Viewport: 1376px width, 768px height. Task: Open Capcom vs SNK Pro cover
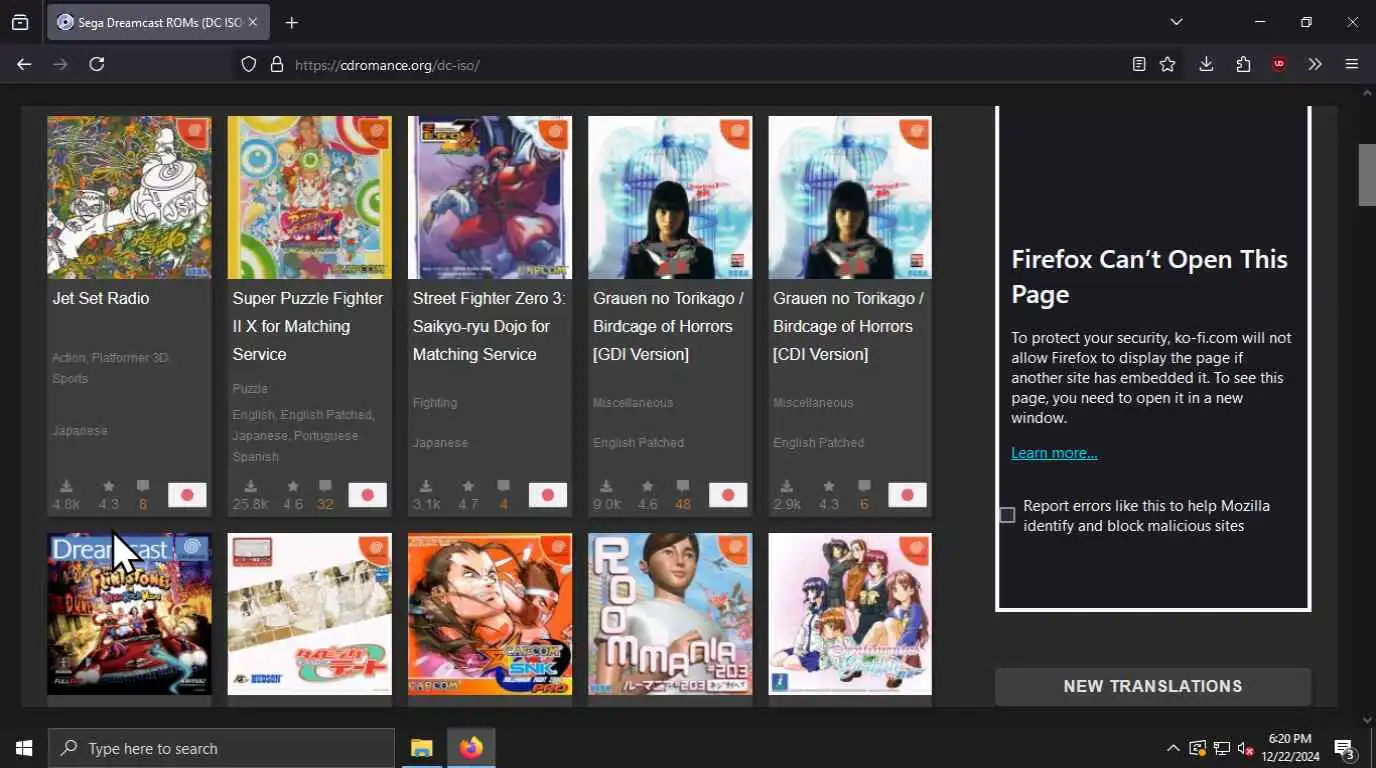click(489, 614)
